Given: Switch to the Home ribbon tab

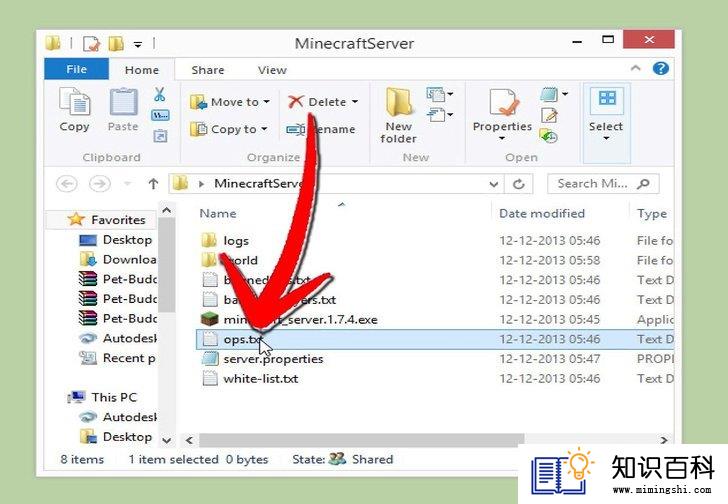Looking at the screenshot, I should pos(142,70).
